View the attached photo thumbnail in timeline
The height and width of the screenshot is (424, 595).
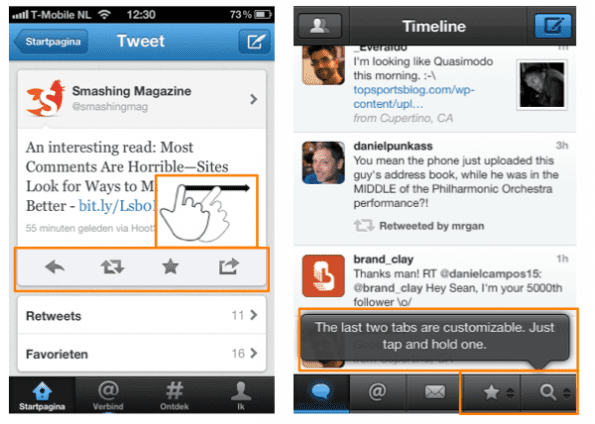coord(542,85)
